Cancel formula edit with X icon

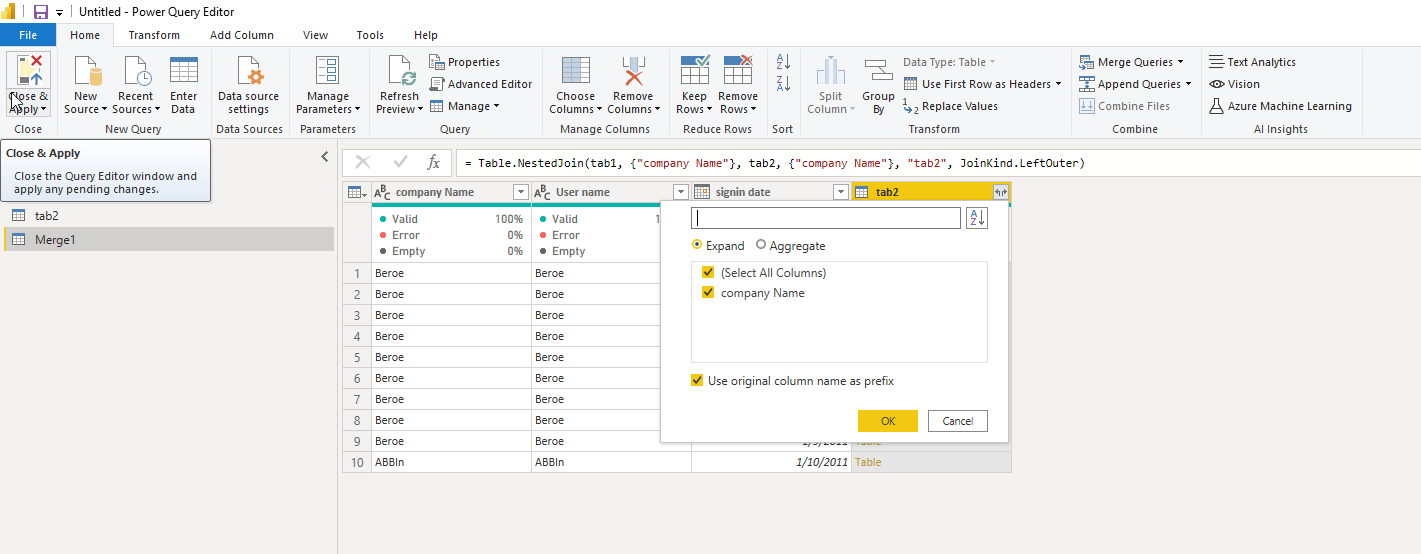[363, 162]
